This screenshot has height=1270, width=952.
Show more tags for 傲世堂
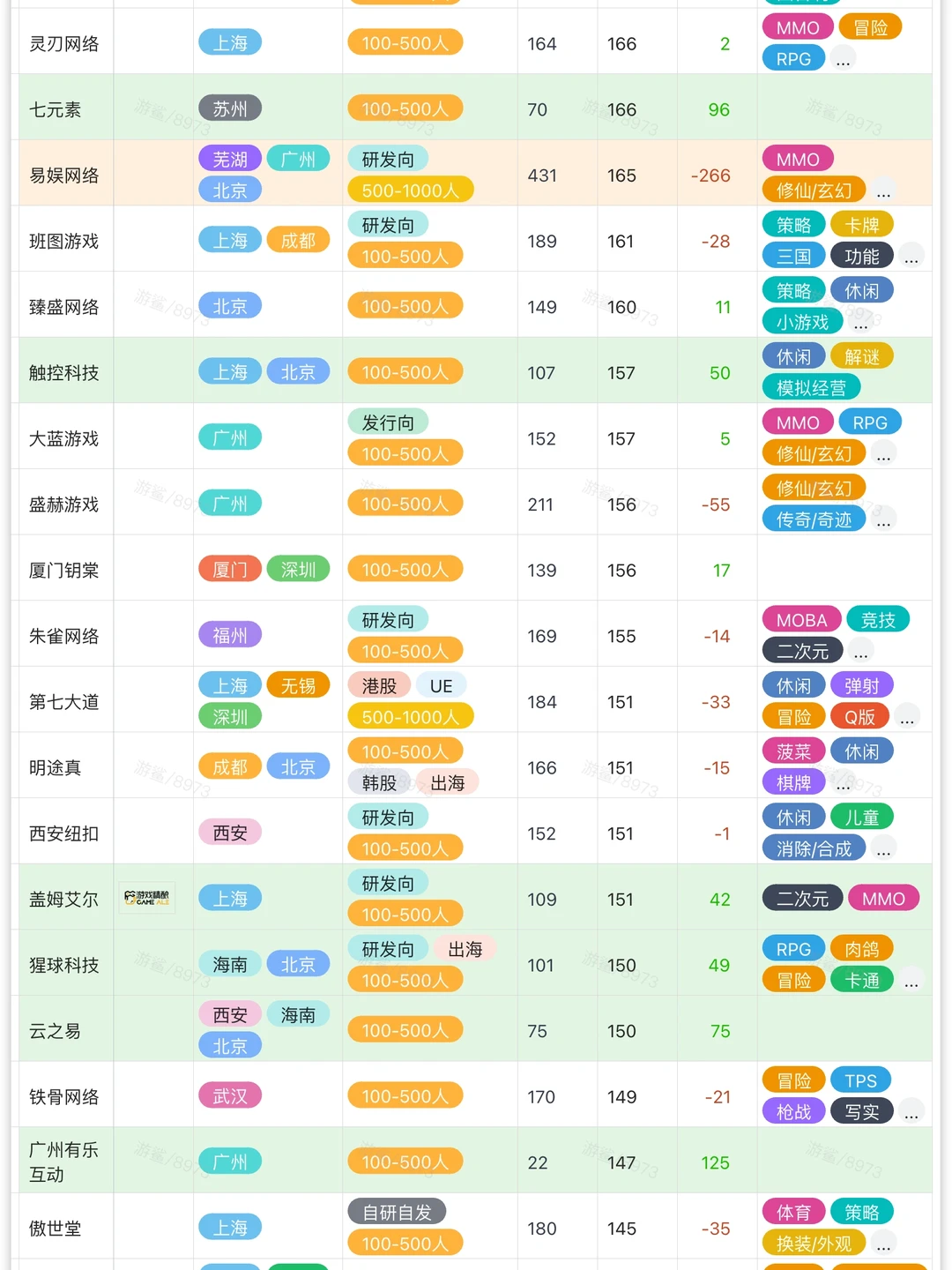click(883, 1244)
